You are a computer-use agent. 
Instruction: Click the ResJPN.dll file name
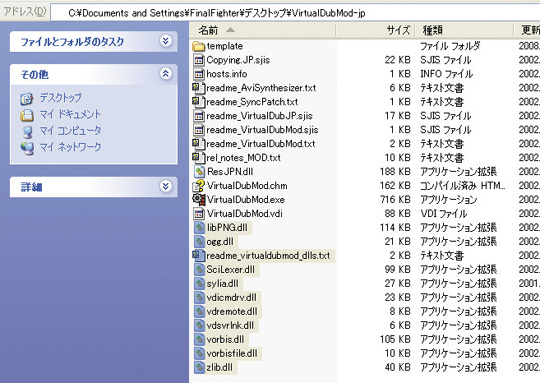(x=230, y=172)
